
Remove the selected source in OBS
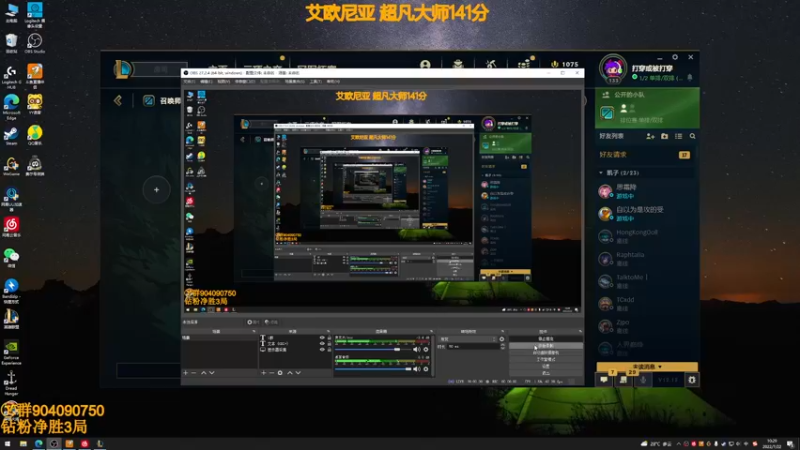271,373
